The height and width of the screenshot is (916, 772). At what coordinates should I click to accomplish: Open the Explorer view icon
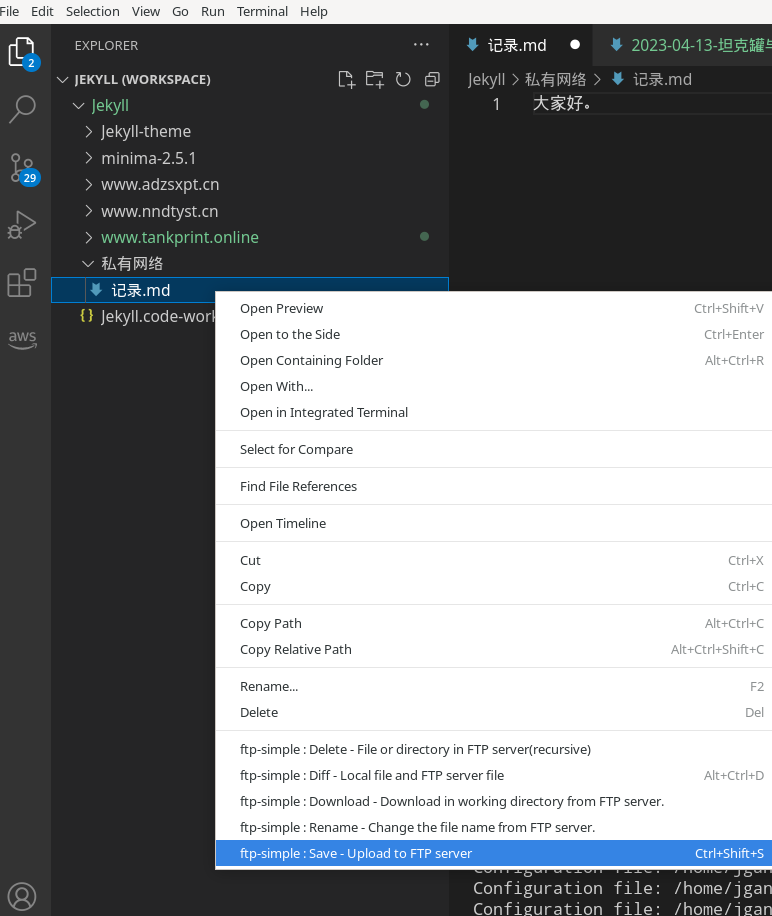pos(23,53)
